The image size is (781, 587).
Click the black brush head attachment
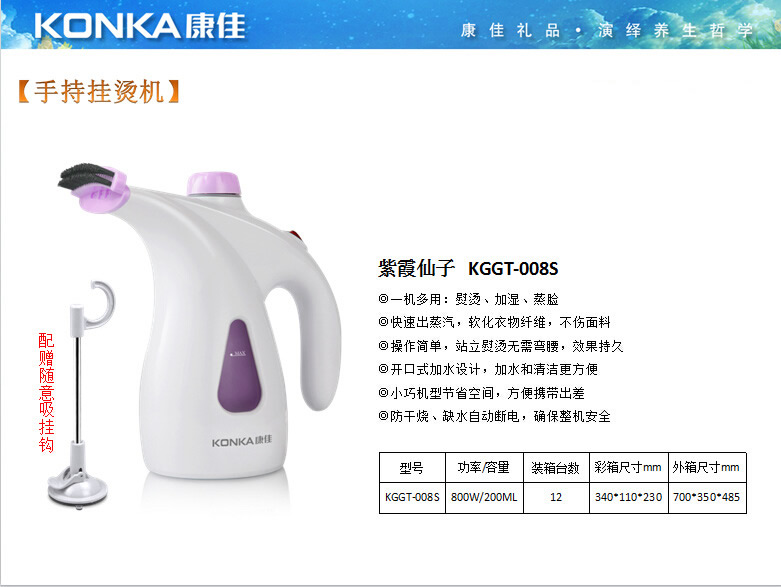88,177
